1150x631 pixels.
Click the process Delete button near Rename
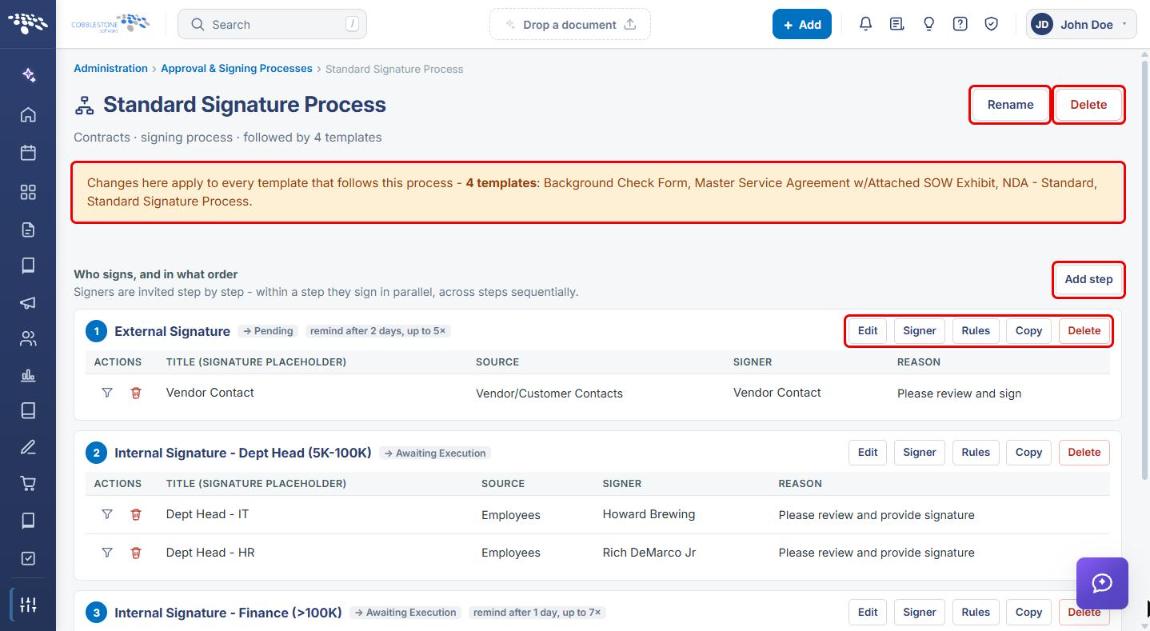pyautogui.click(x=1088, y=105)
